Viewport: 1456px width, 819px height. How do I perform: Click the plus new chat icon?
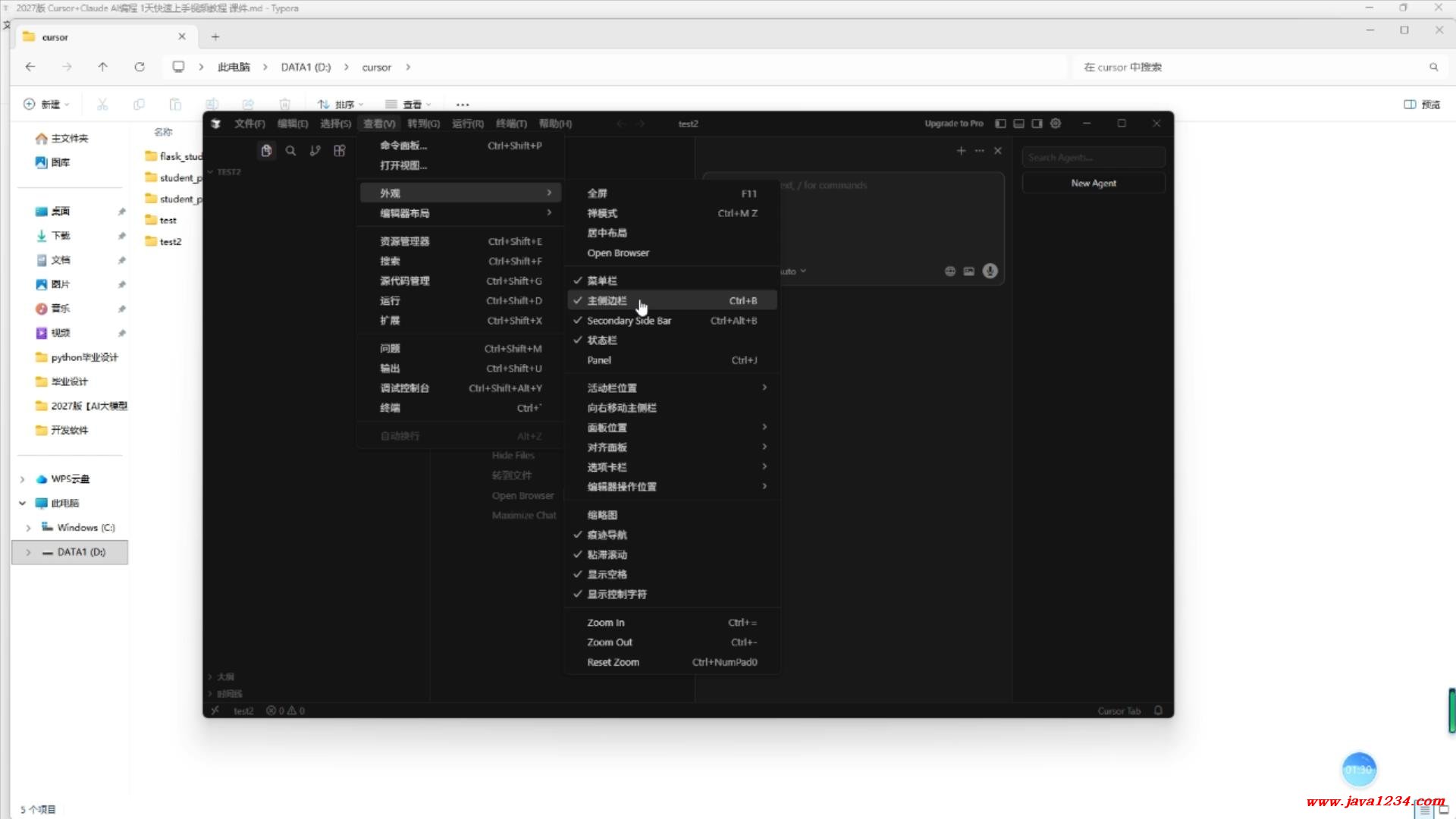961,151
